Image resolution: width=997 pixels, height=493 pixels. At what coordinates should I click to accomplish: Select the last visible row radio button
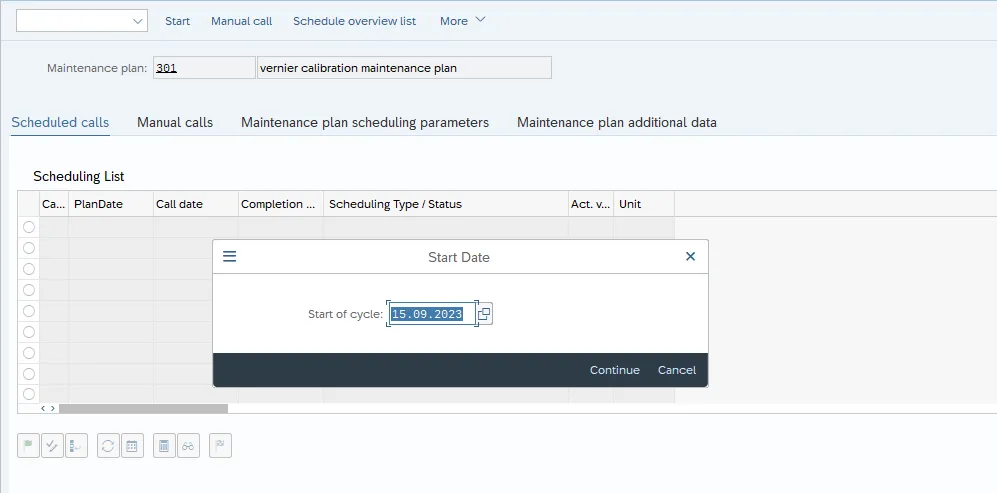point(28,394)
